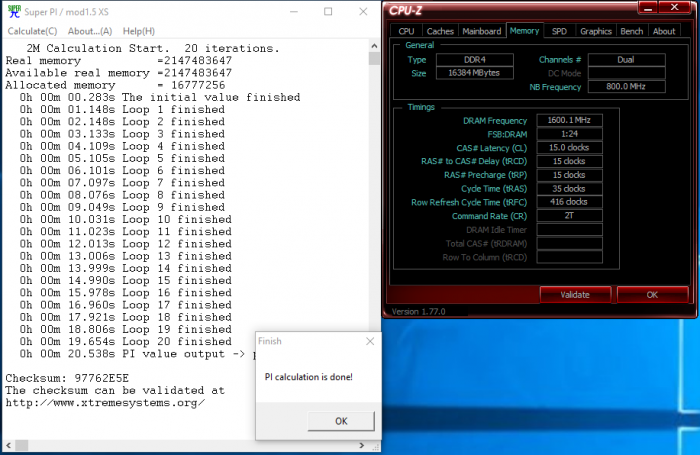The width and height of the screenshot is (700, 455).
Task: Click the OK button in CPU-Z
Action: 652,295
